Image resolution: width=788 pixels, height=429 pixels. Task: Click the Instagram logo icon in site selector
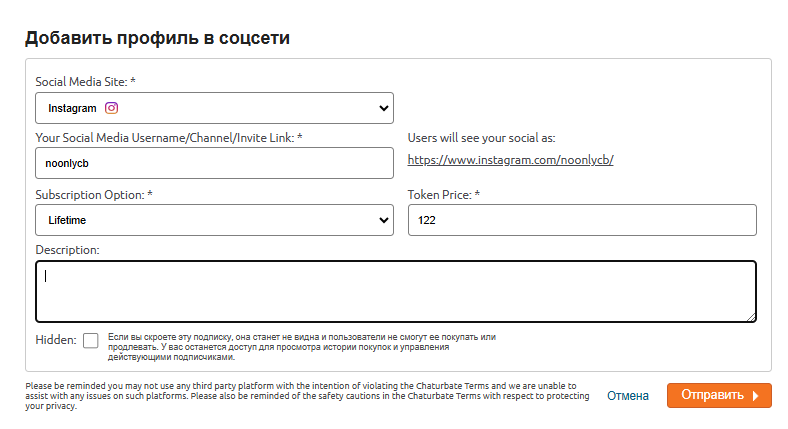112,108
